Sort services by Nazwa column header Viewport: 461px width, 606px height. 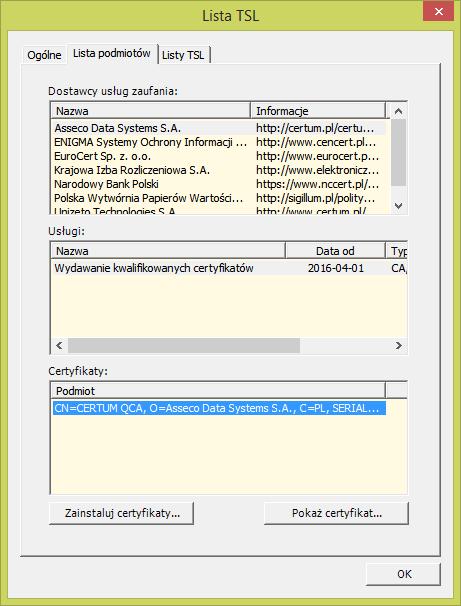168,251
